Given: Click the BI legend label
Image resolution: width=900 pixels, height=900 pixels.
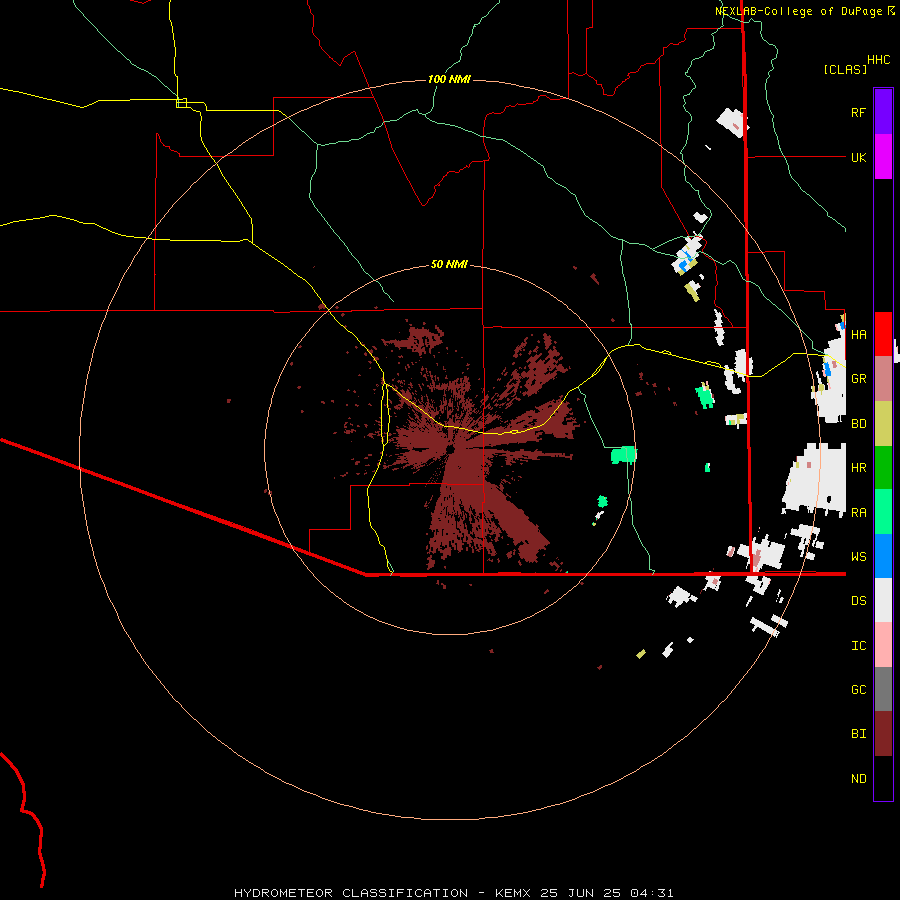Looking at the screenshot, I should 858,734.
